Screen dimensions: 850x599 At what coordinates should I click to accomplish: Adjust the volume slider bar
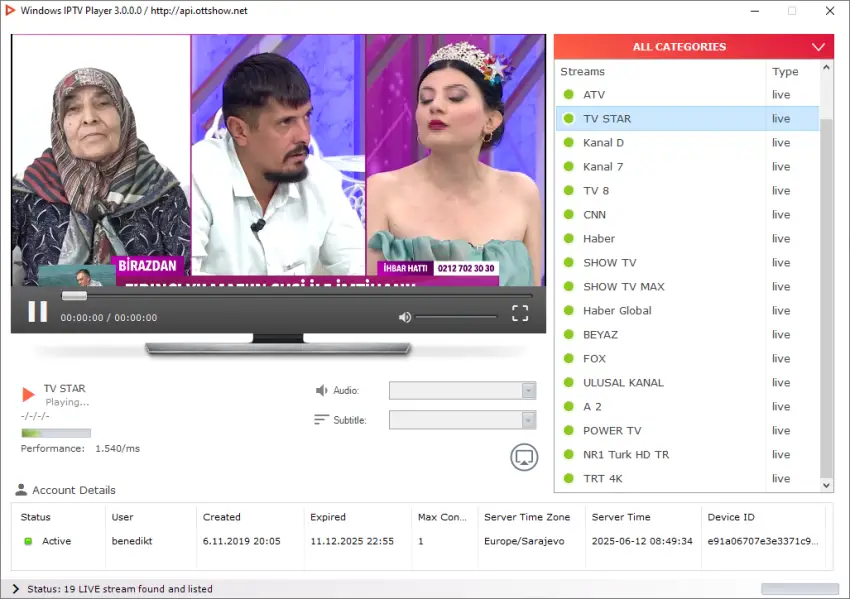coord(456,317)
